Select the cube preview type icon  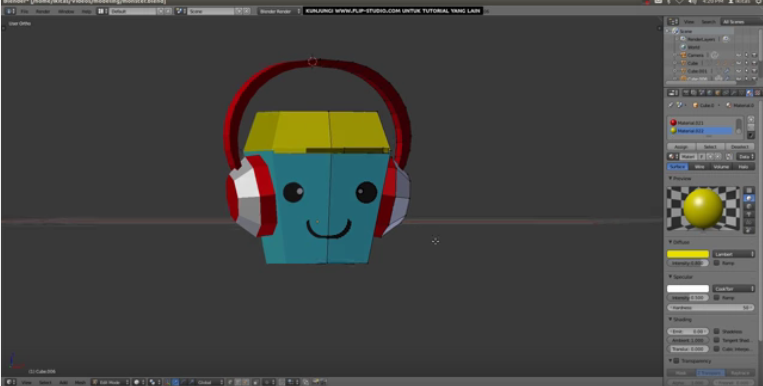[x=749, y=206]
